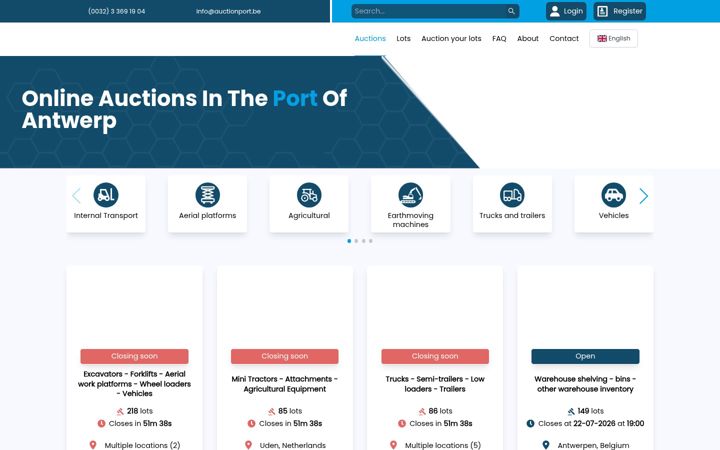Open the Internal Transport forklift category
This screenshot has height=450, width=720.
(106, 204)
